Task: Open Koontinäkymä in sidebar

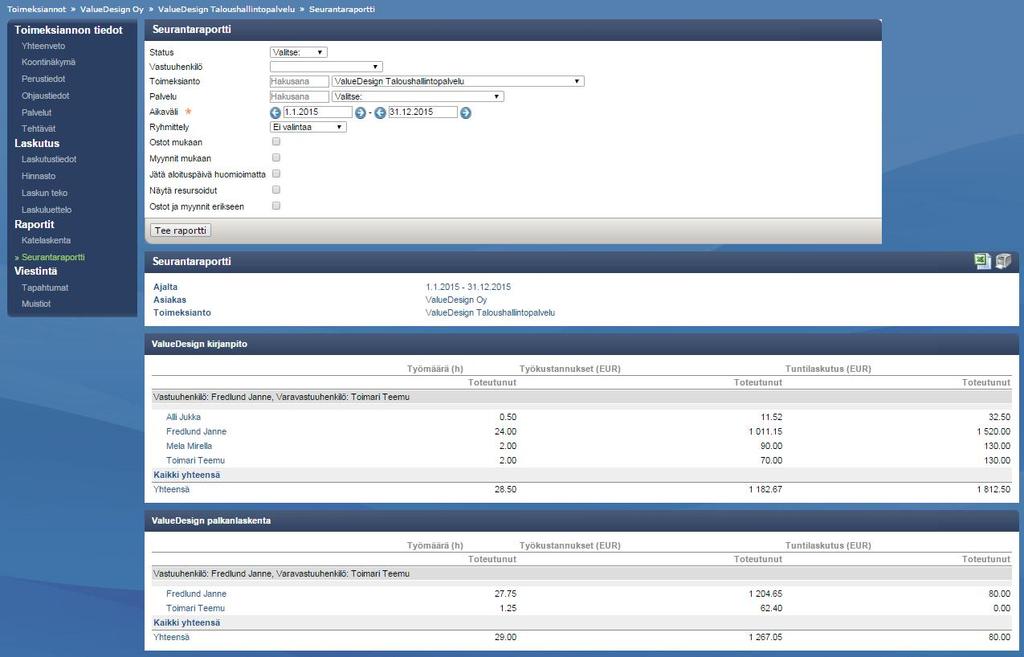Action: (x=48, y=62)
